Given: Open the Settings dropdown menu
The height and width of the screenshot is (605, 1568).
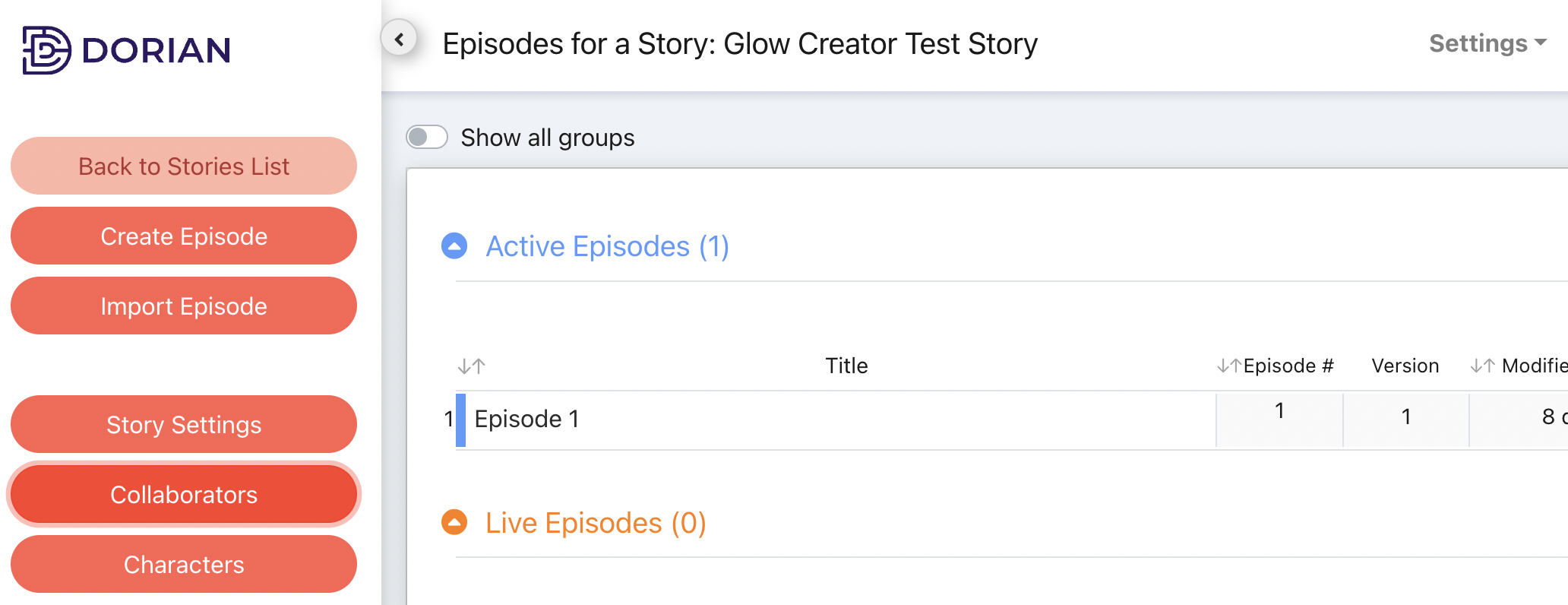Looking at the screenshot, I should point(1487,43).
